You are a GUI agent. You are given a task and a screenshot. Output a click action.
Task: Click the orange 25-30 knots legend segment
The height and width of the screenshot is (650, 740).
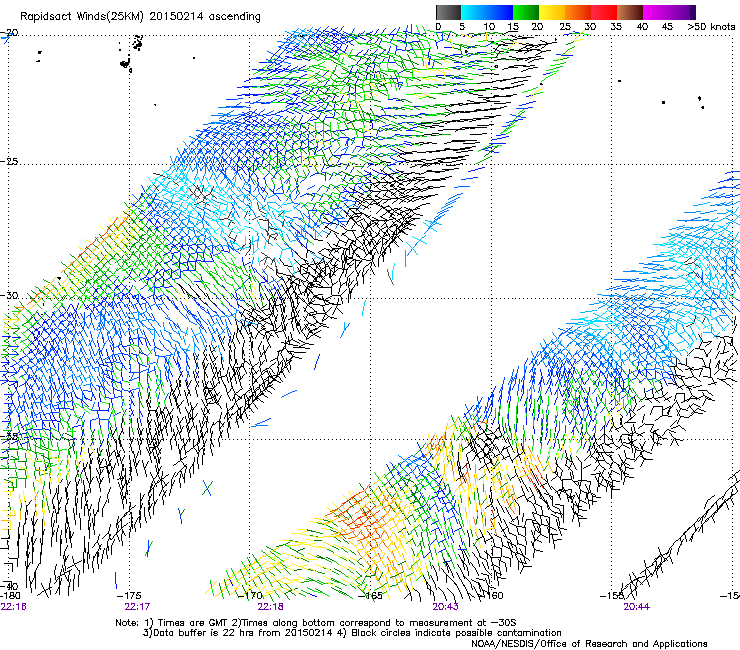578,12
